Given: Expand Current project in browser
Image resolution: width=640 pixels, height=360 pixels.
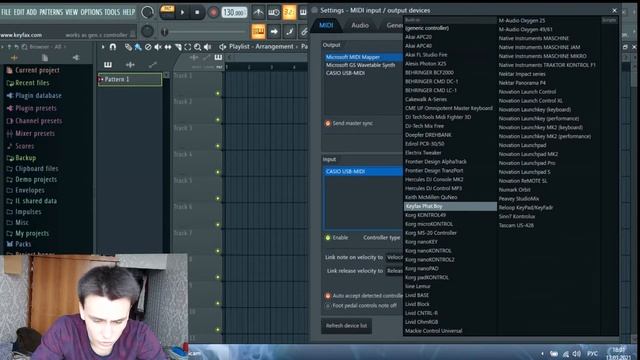Looking at the screenshot, I should tap(33, 70).
